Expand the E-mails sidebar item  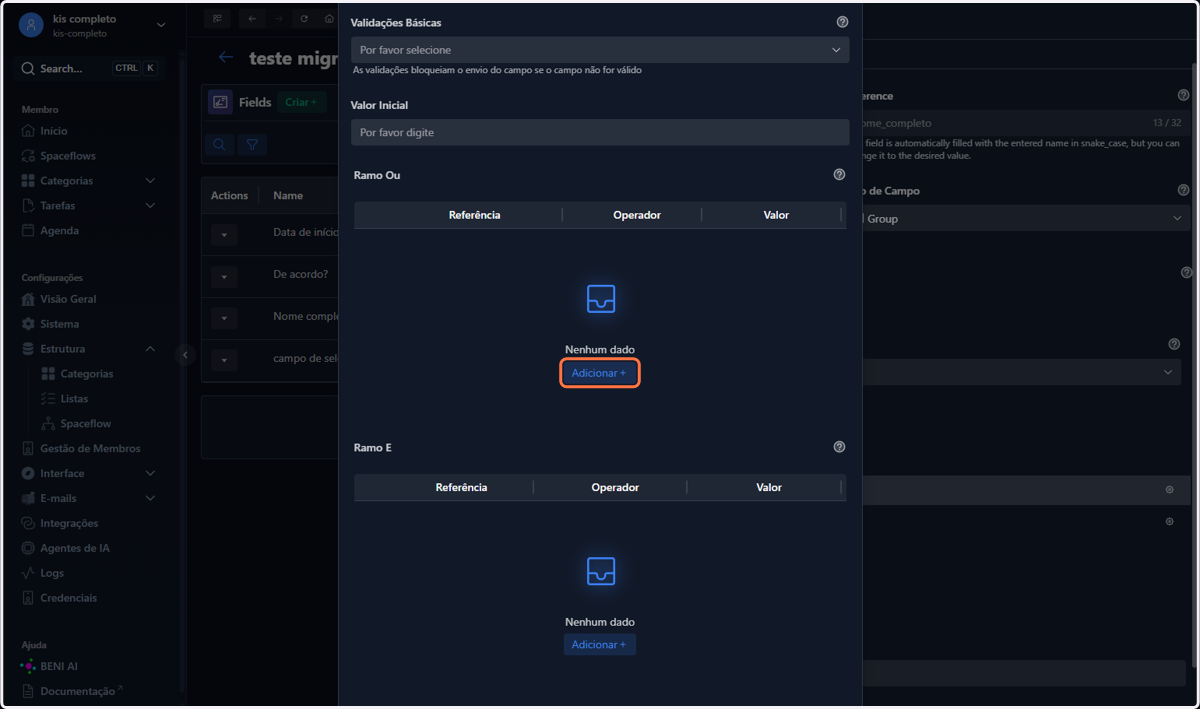[x=89, y=498]
